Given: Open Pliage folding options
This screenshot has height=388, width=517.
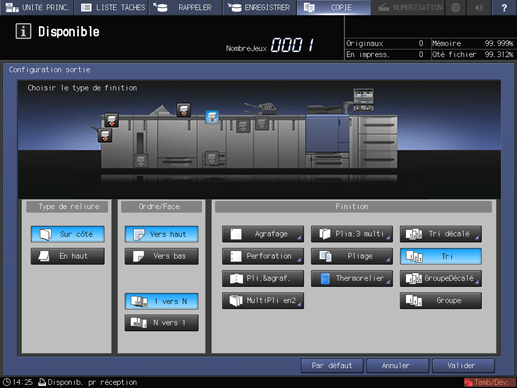Looking at the screenshot, I should (352, 256).
